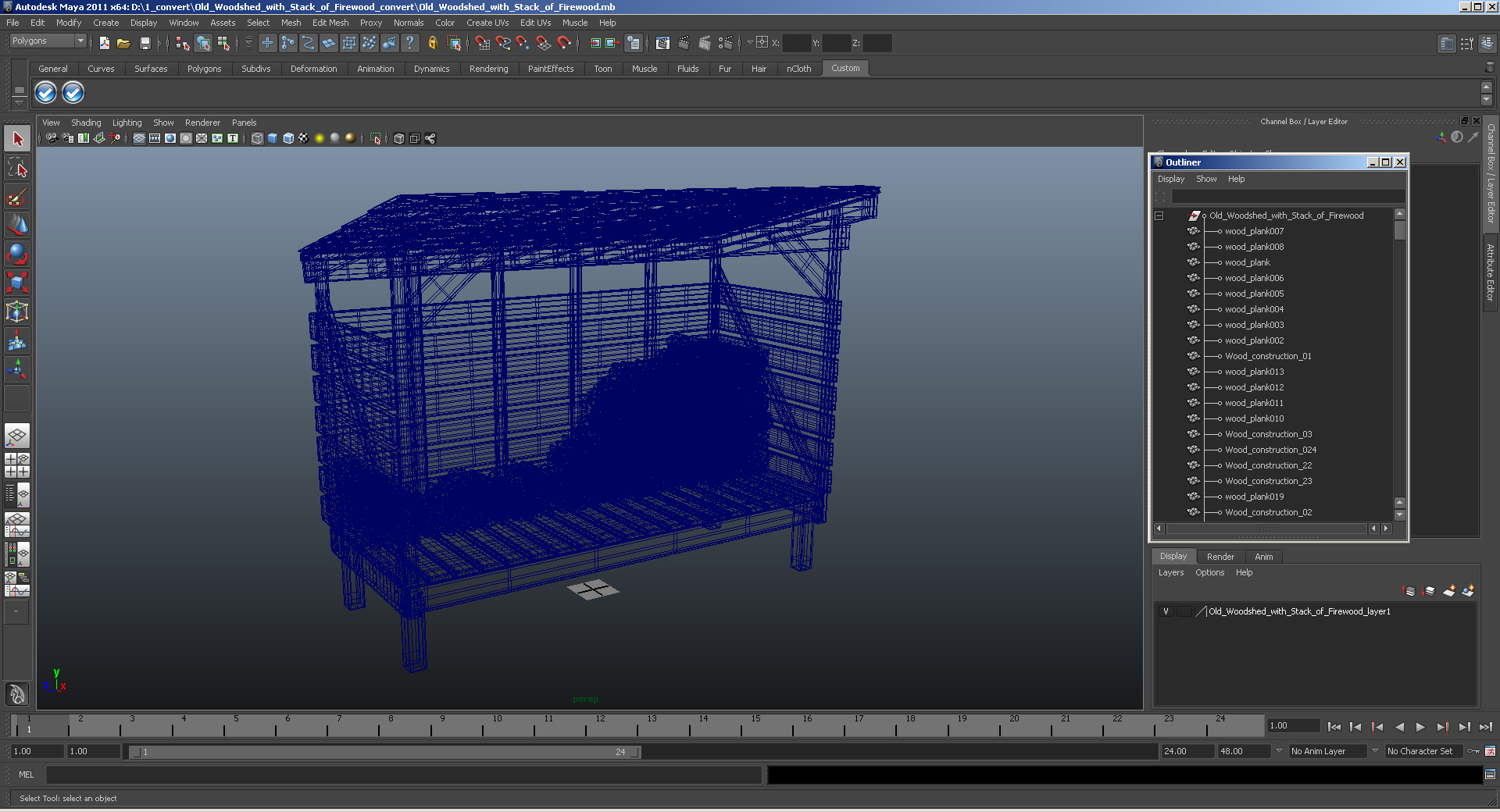Screen dimensions: 1500x812
Task: Open Create UVs menu
Action: 487,23
